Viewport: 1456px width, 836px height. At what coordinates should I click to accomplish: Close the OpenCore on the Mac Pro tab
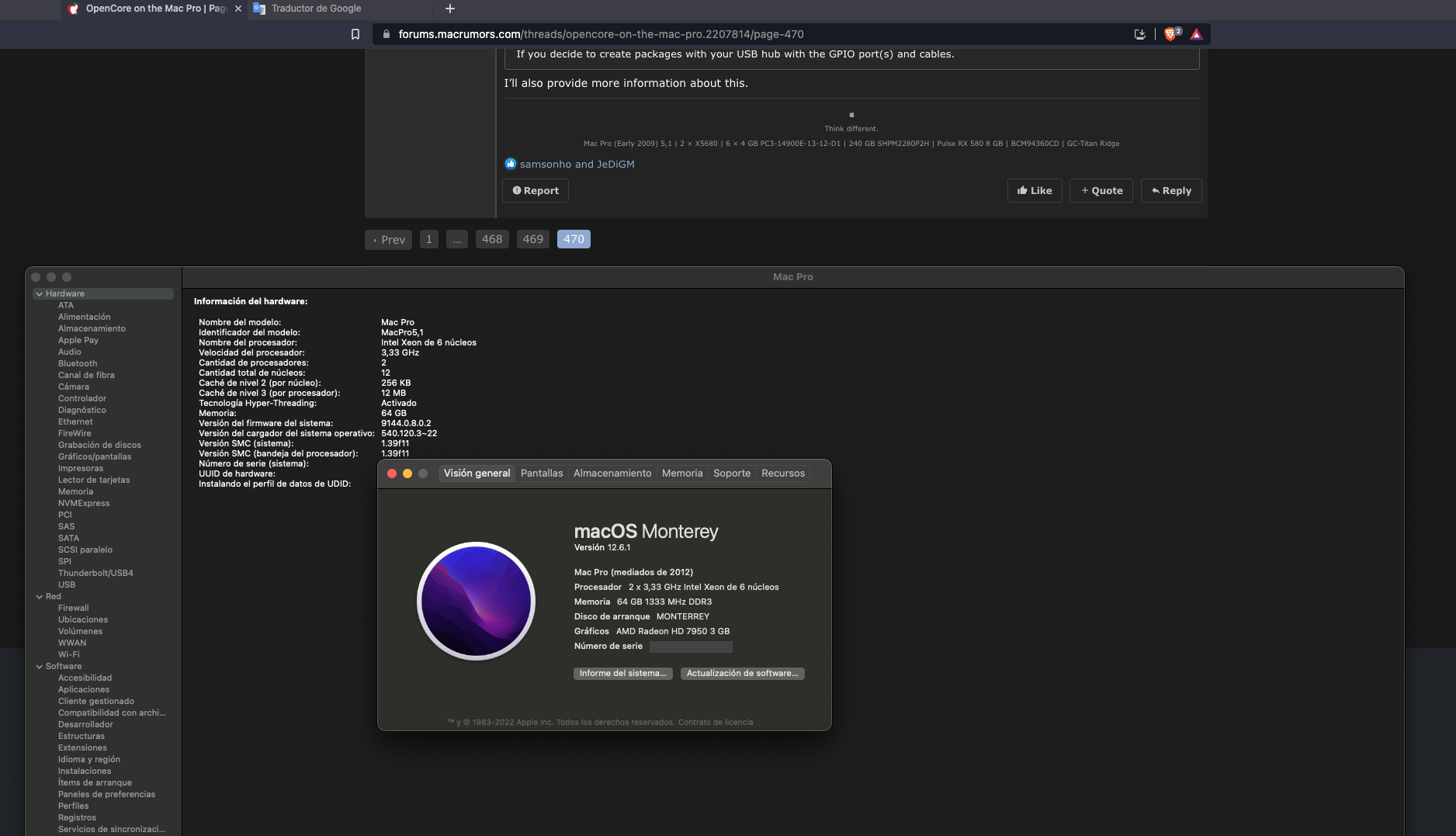237,9
